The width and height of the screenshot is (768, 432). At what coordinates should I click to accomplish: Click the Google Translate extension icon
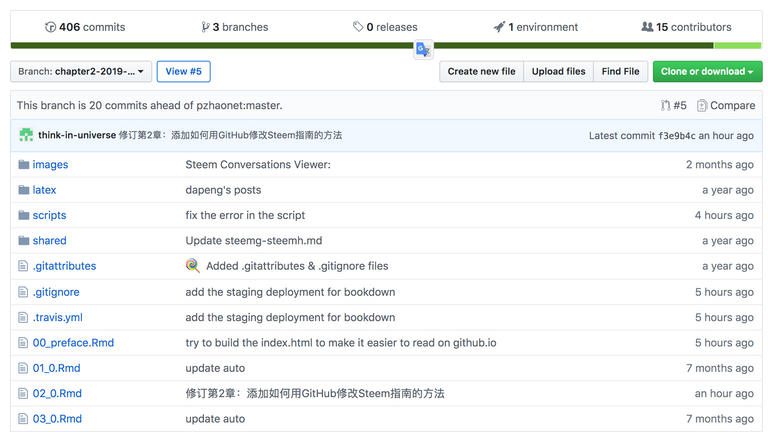pos(423,49)
